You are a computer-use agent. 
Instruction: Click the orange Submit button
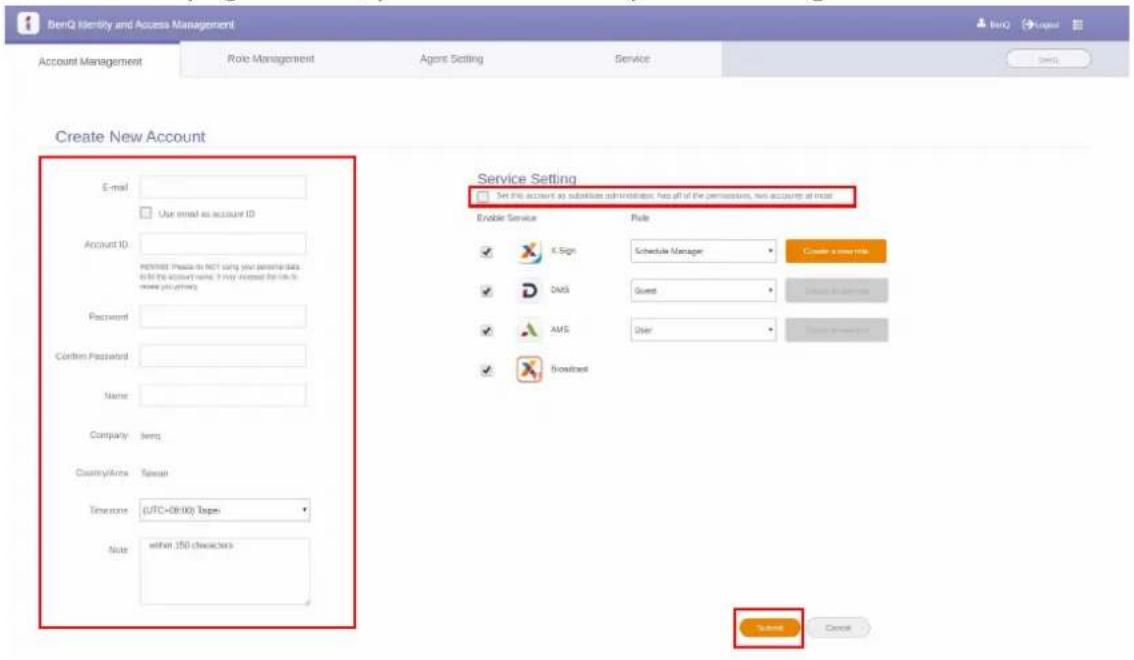[x=770, y=627]
